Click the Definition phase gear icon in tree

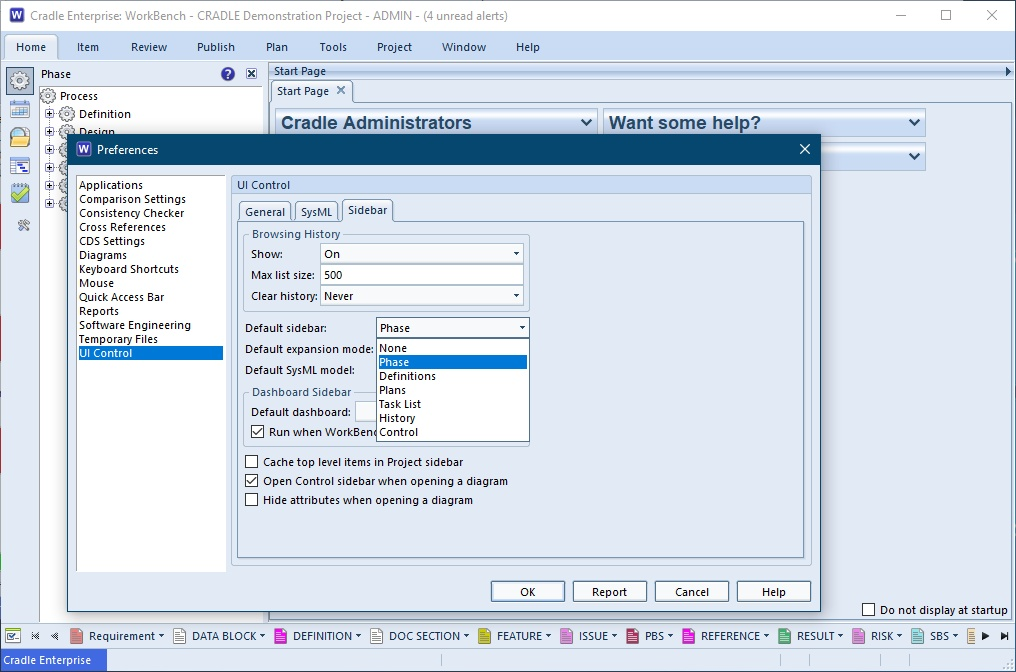coord(67,114)
